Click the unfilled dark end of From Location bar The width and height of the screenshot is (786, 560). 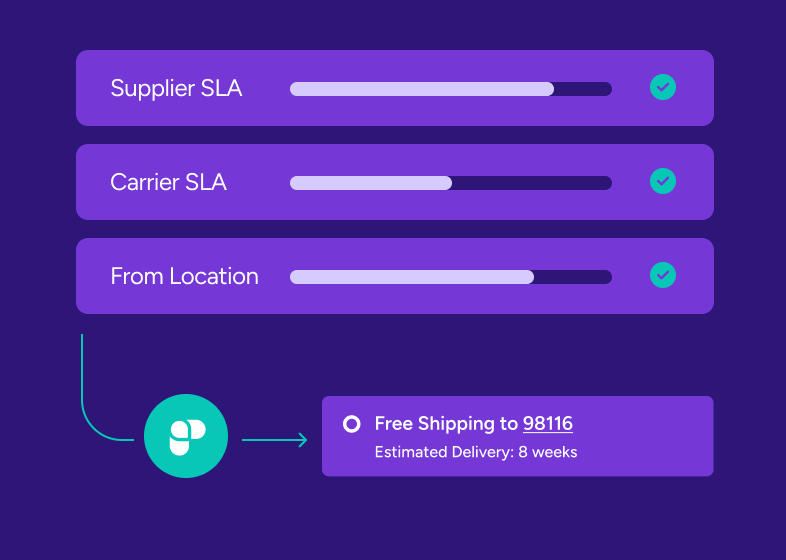tap(572, 277)
